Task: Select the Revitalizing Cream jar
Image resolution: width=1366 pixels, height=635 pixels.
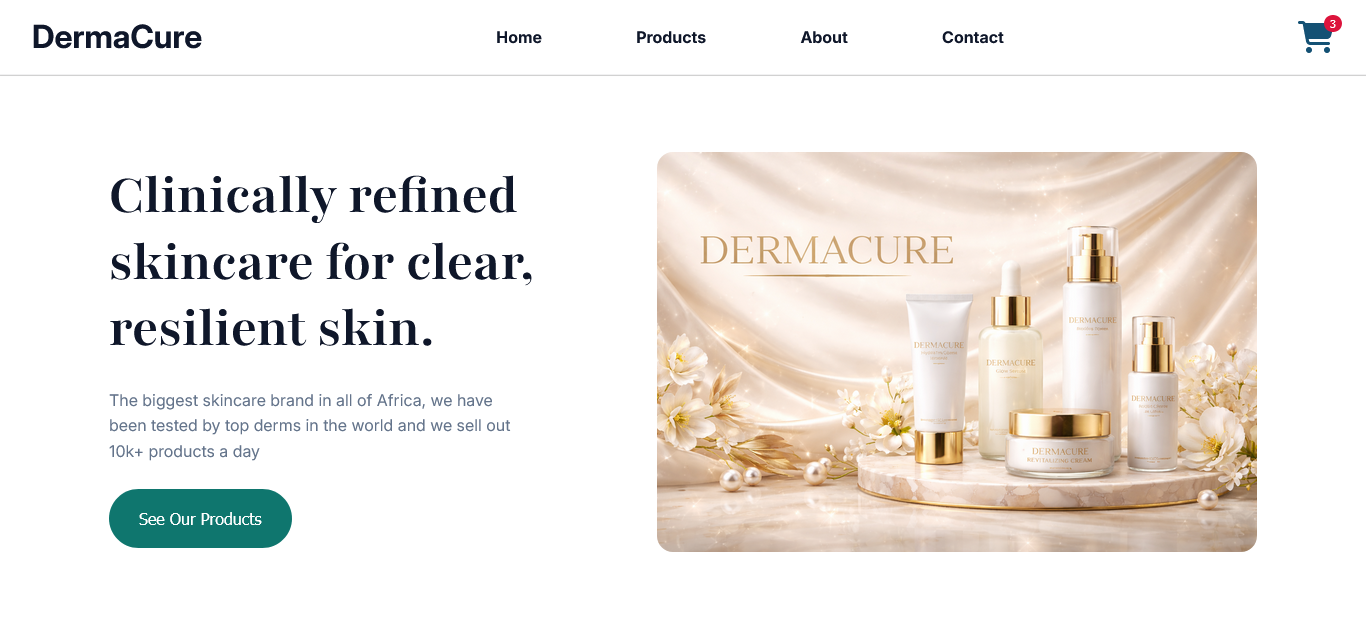Action: click(x=1059, y=443)
